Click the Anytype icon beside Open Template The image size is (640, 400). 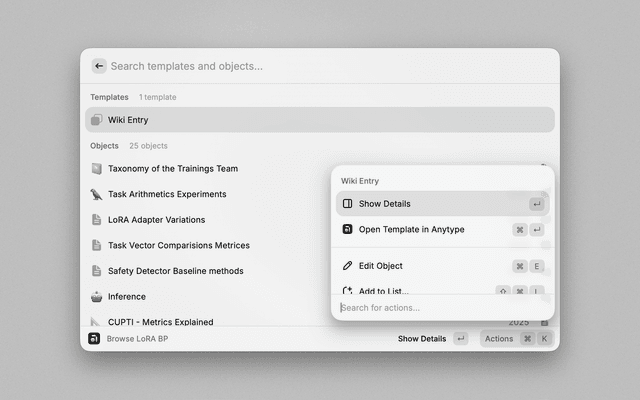tap(347, 229)
